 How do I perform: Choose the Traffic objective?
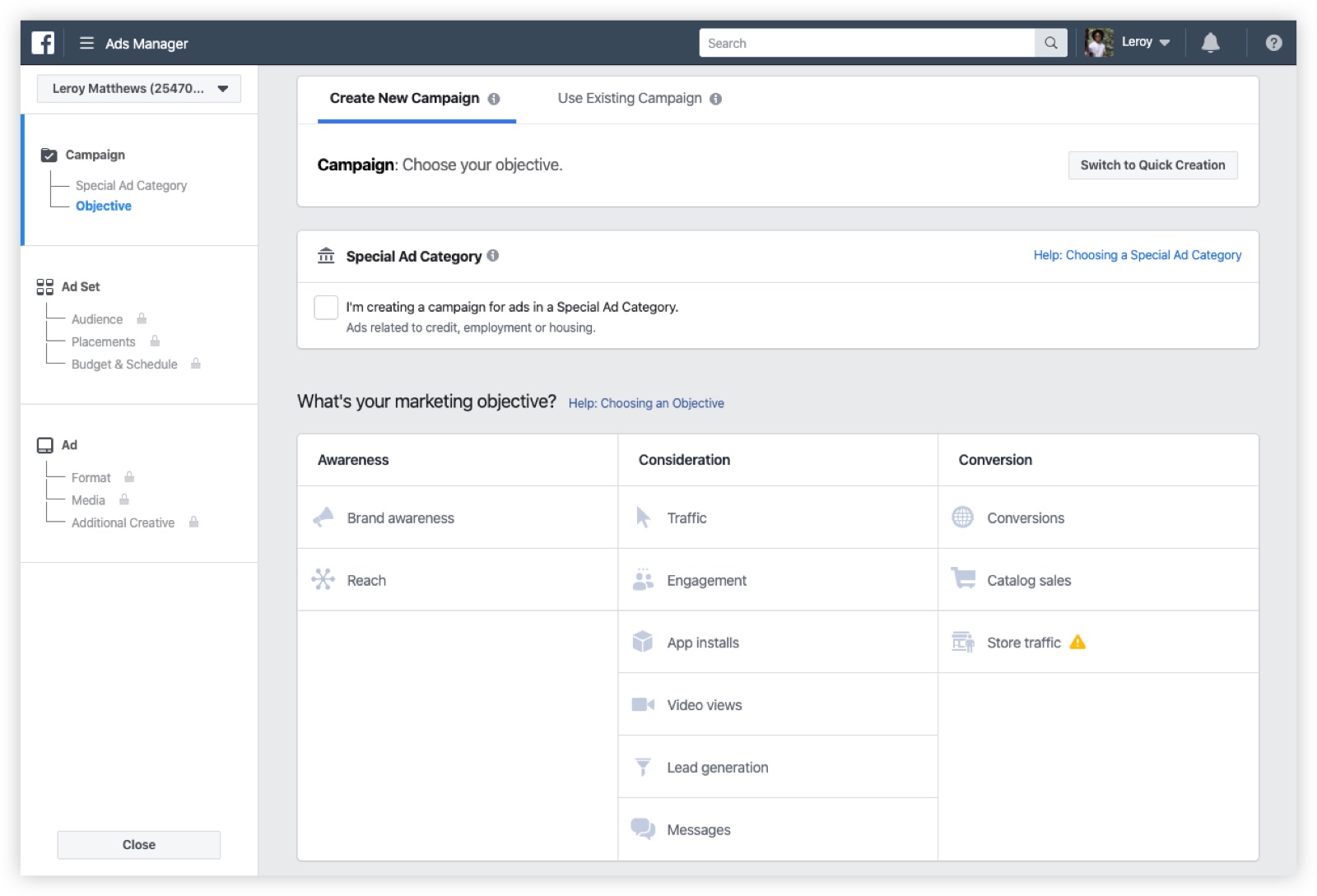778,518
